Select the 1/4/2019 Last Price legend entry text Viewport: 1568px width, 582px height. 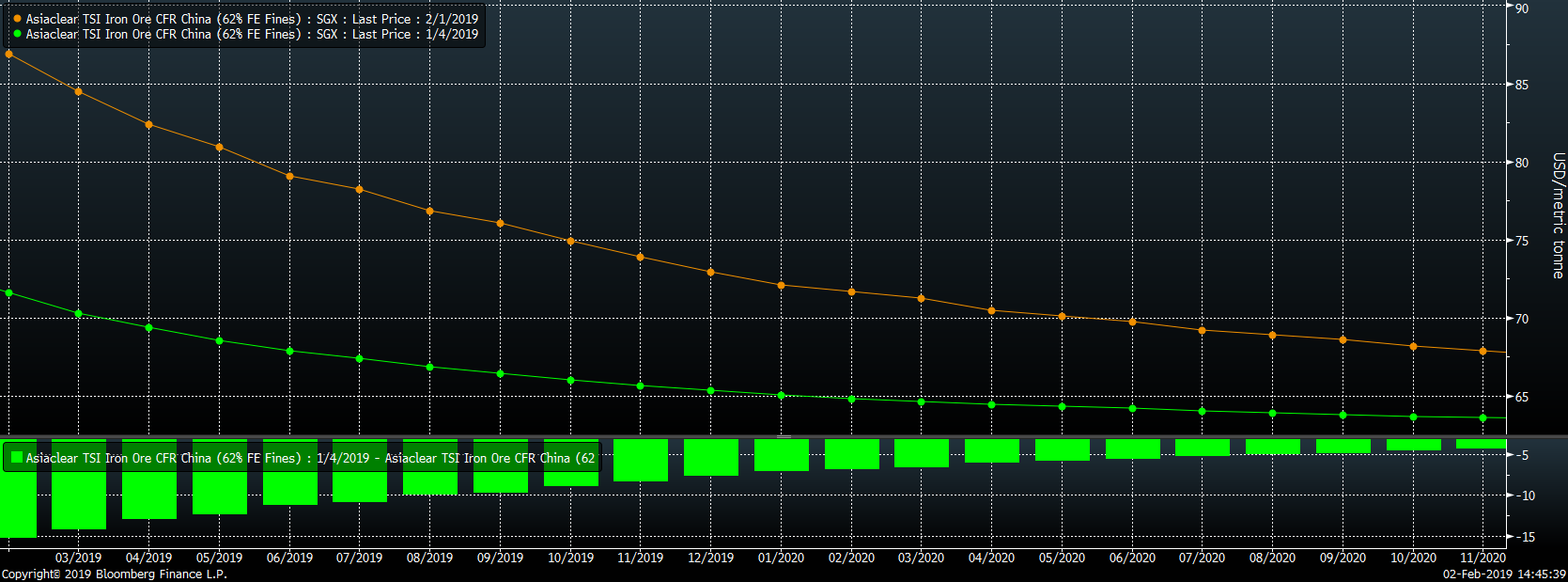click(252, 34)
